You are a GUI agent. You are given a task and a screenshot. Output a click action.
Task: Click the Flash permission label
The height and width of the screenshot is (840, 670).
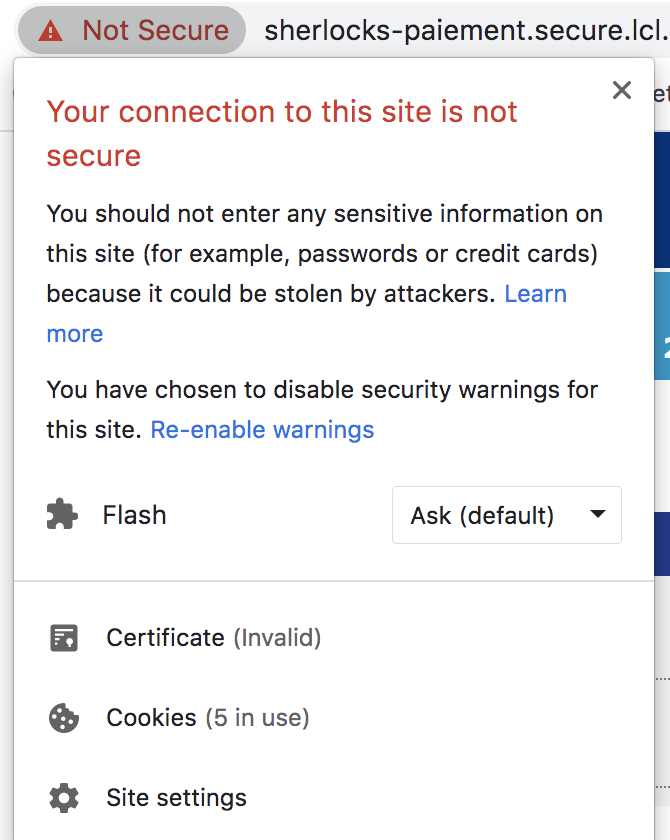pyautogui.click(x=134, y=515)
